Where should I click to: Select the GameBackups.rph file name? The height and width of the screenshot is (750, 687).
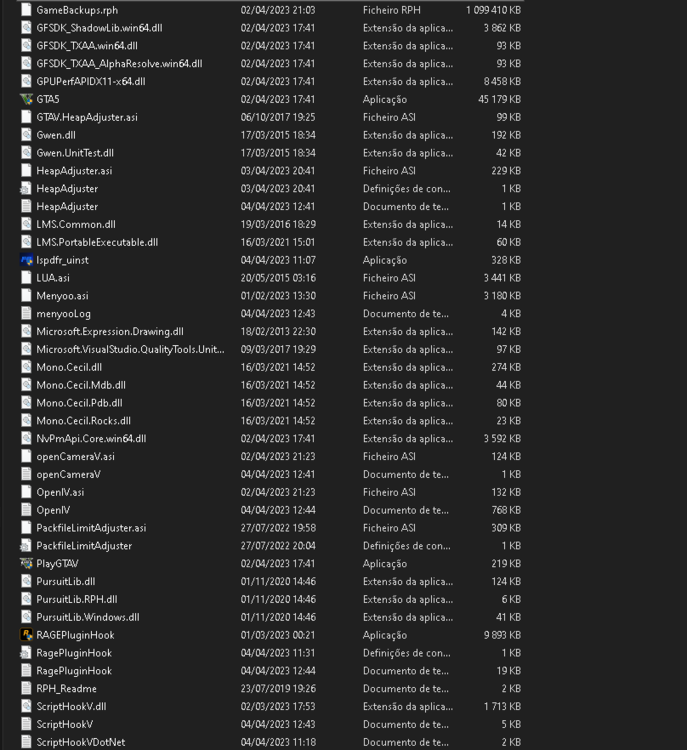point(77,10)
